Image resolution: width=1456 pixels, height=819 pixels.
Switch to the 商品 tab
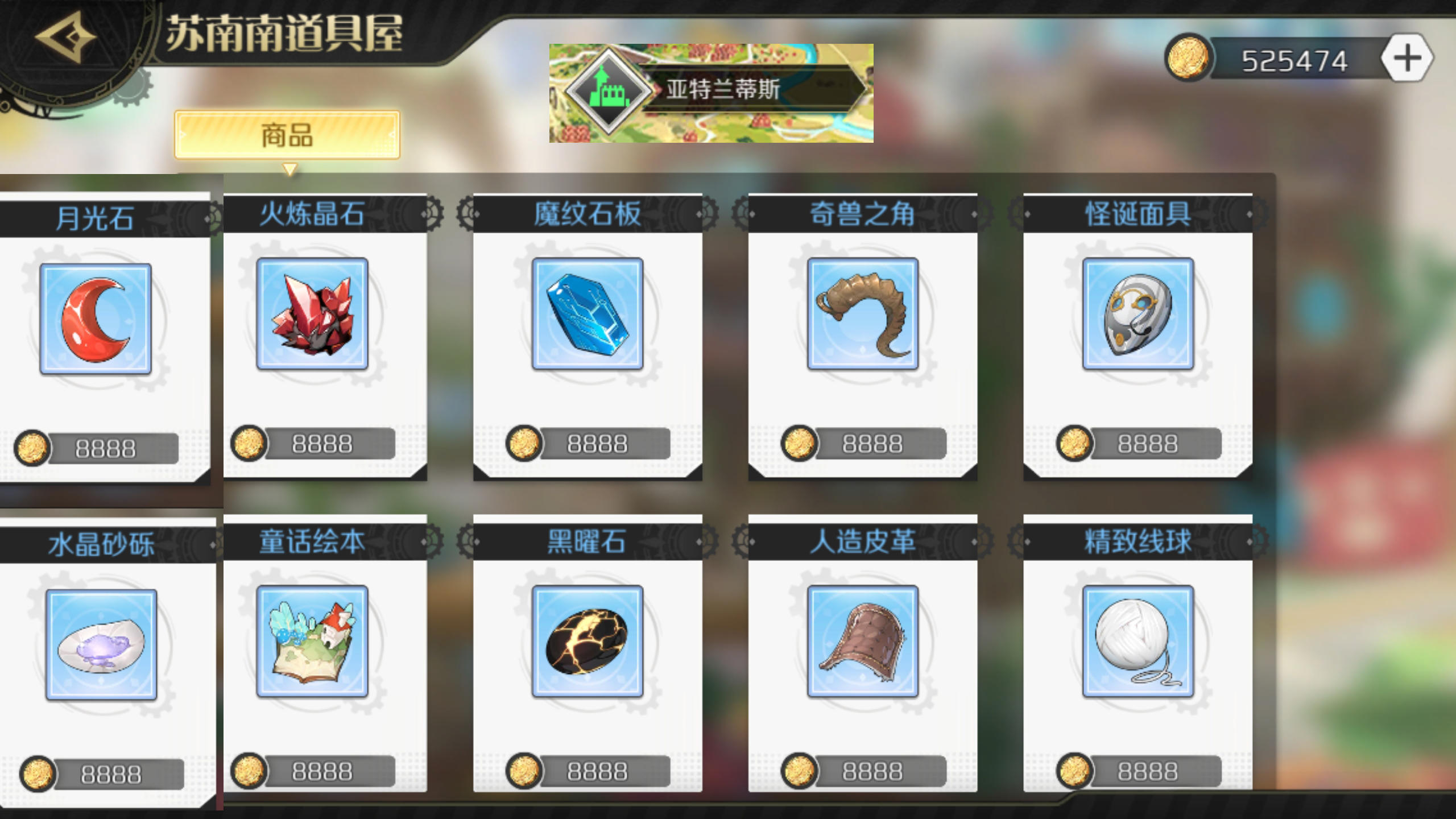click(x=287, y=135)
